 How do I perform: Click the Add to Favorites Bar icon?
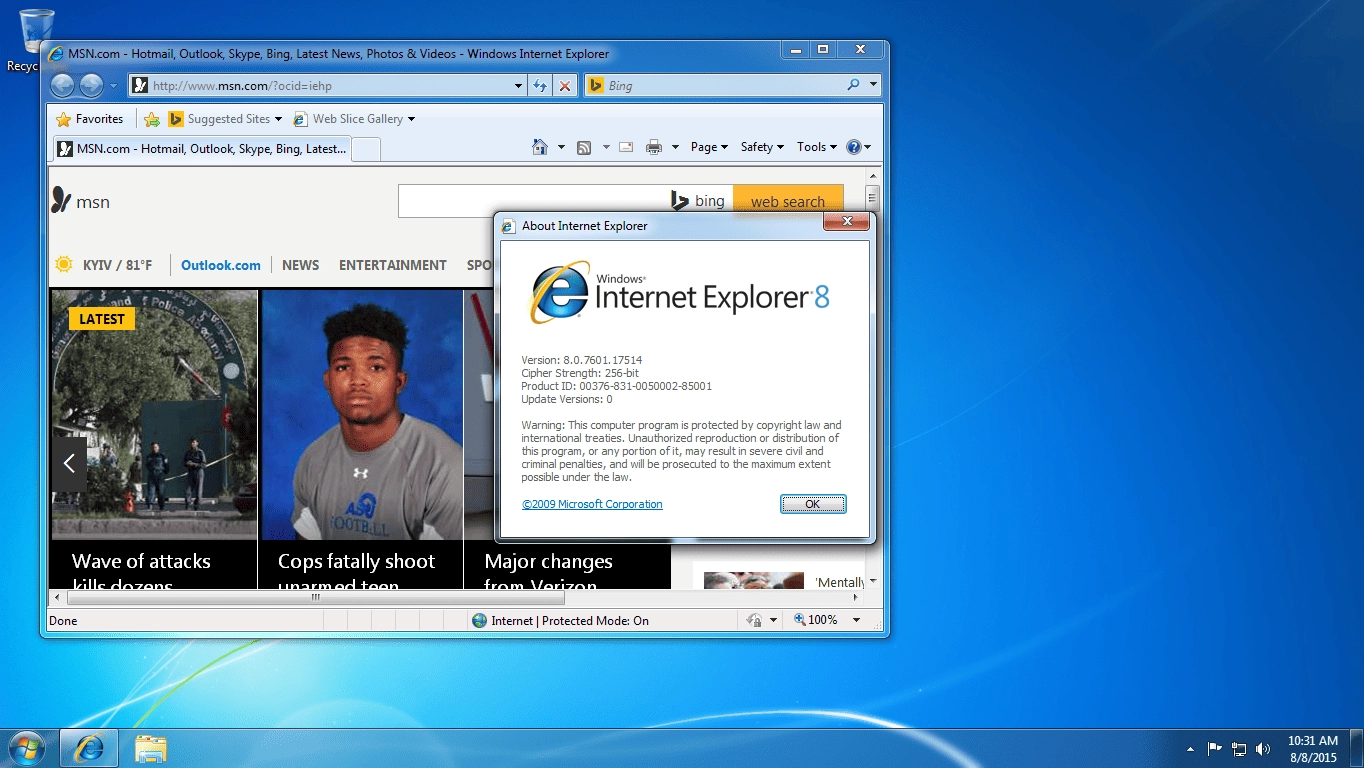tap(152, 119)
